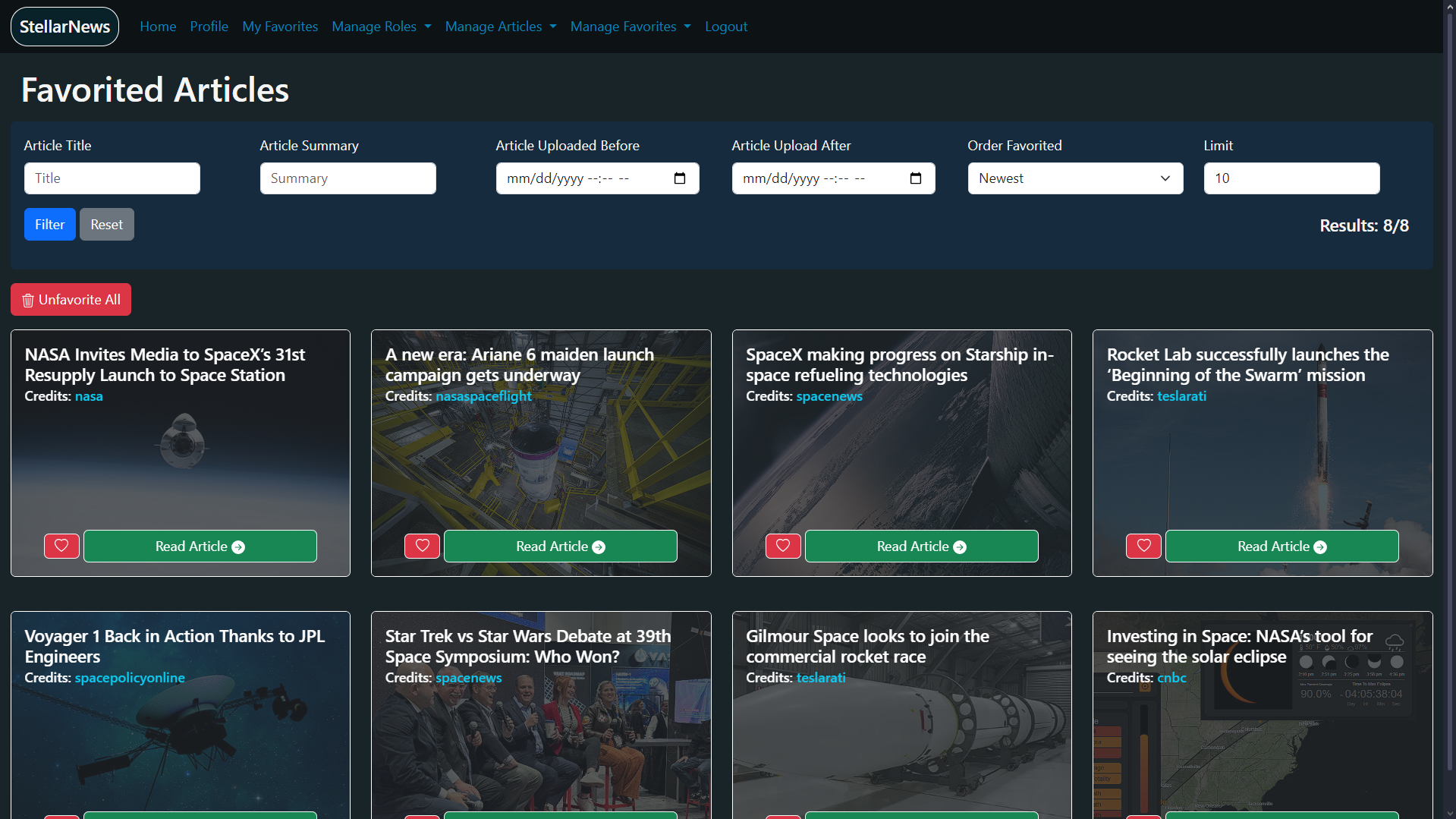Open the Order Favorited dropdown showing Newest
The image size is (1456, 819).
click(x=1074, y=178)
